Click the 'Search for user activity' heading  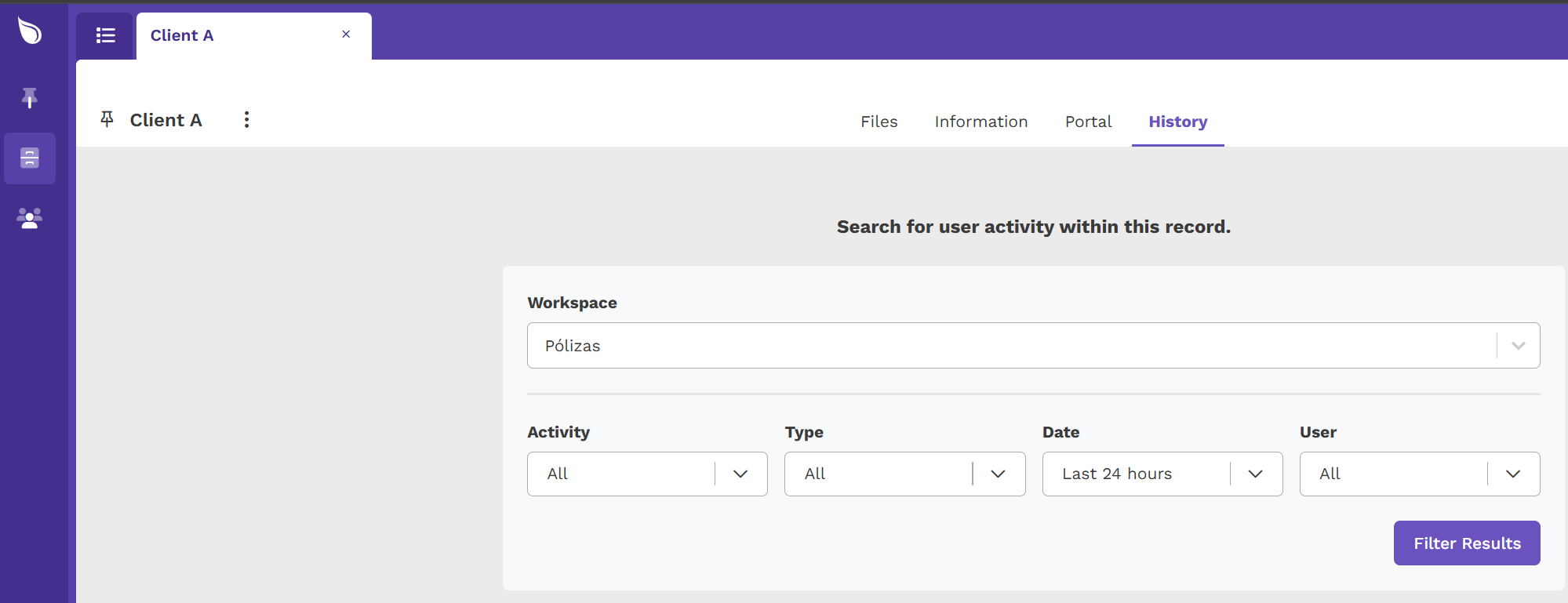point(1033,227)
